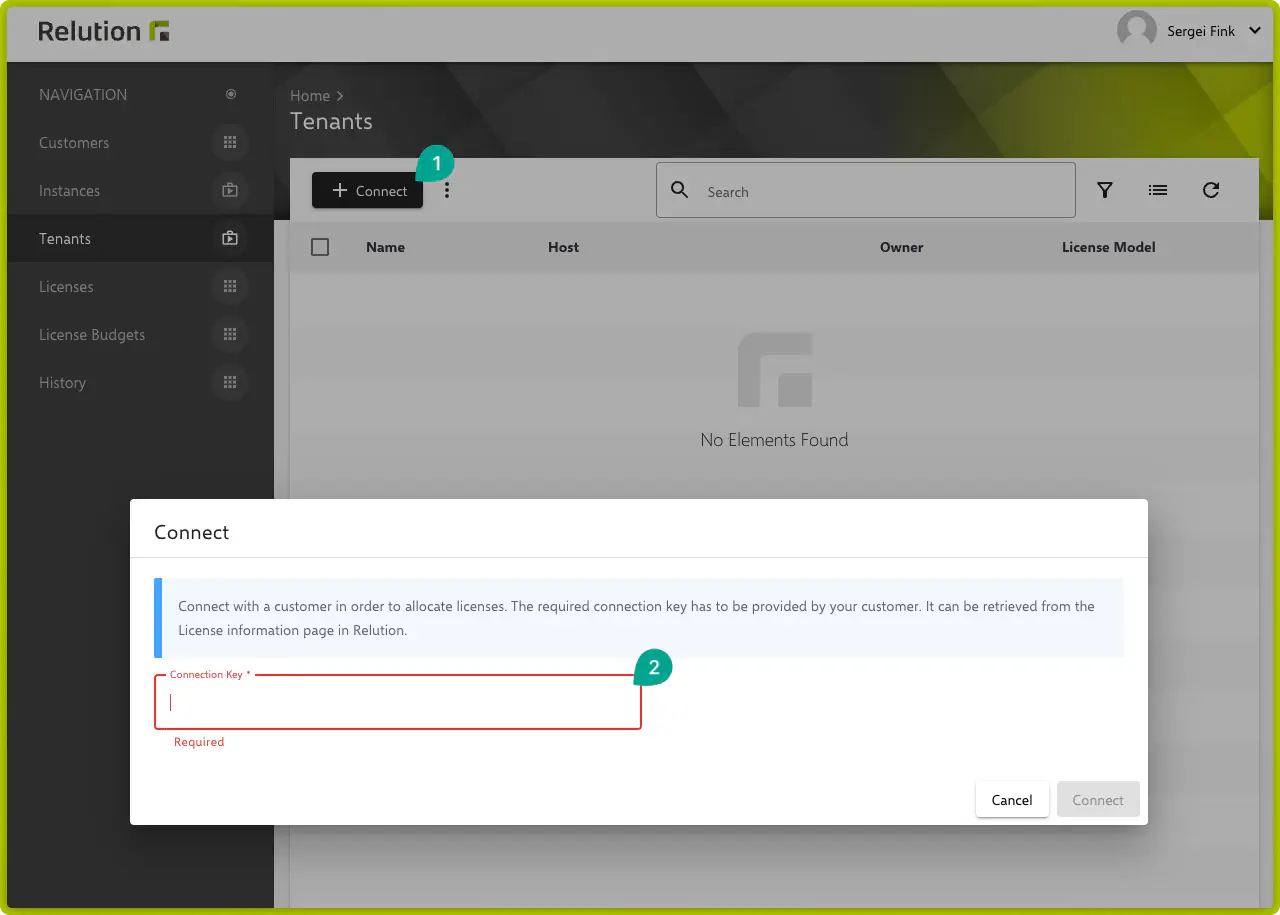
Task: Open Customers in the navigation
Action: click(x=74, y=143)
